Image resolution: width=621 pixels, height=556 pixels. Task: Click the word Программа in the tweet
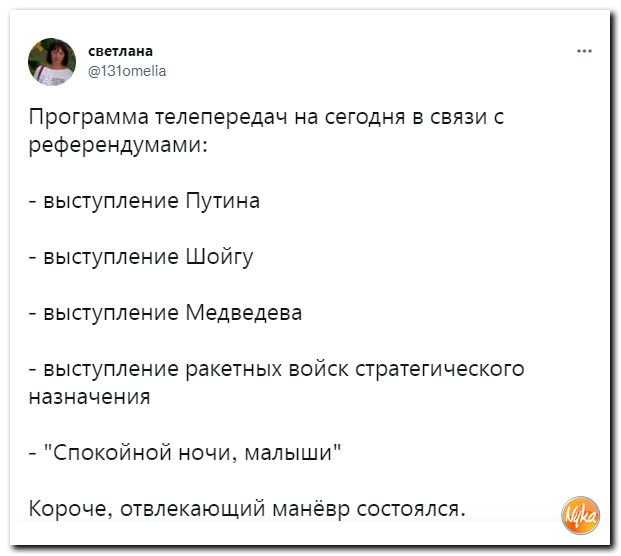click(x=89, y=118)
